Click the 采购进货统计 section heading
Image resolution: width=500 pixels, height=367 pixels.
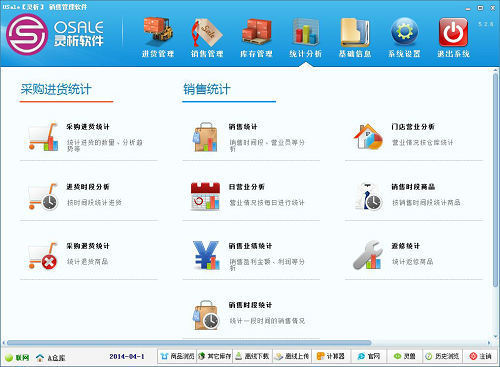tap(56, 89)
